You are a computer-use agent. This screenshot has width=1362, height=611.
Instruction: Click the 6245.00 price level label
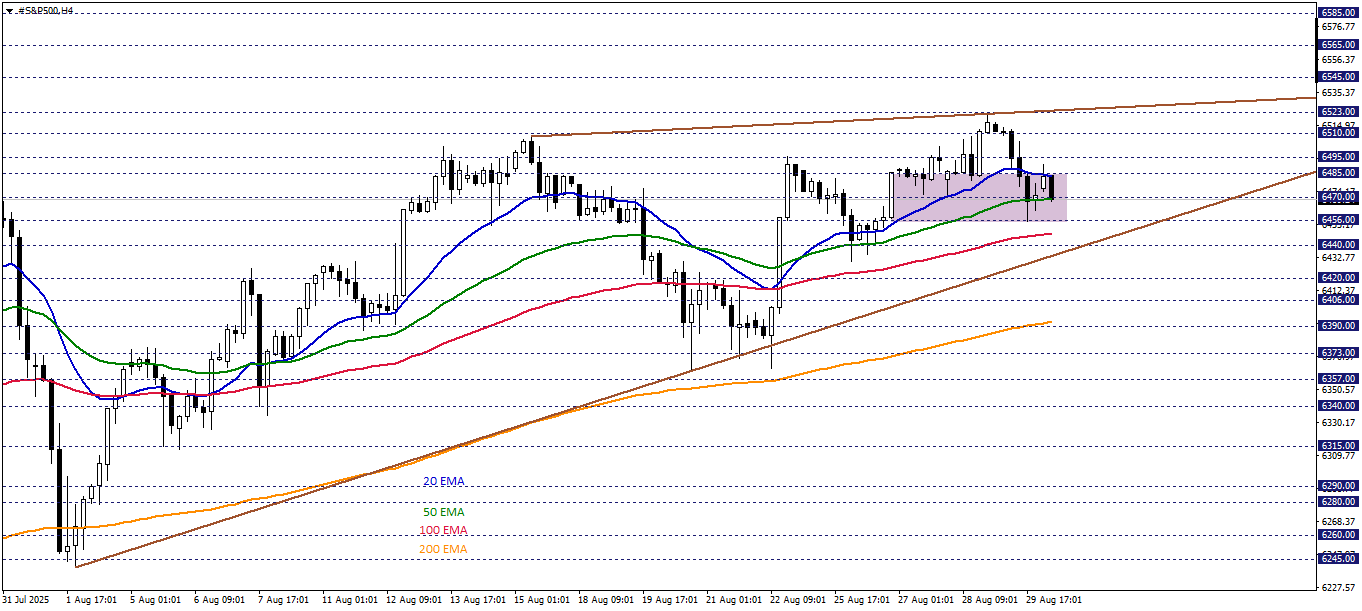tap(1338, 559)
